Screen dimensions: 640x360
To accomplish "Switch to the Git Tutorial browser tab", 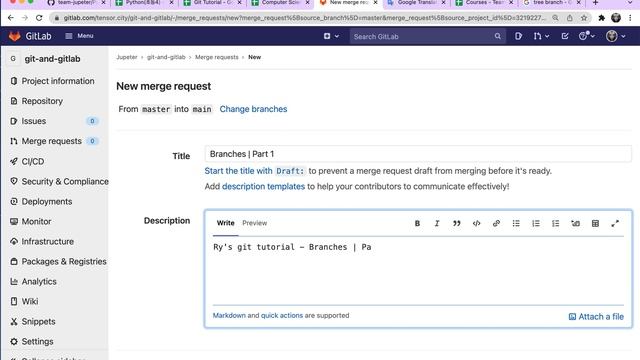I will (x=212, y=3).
